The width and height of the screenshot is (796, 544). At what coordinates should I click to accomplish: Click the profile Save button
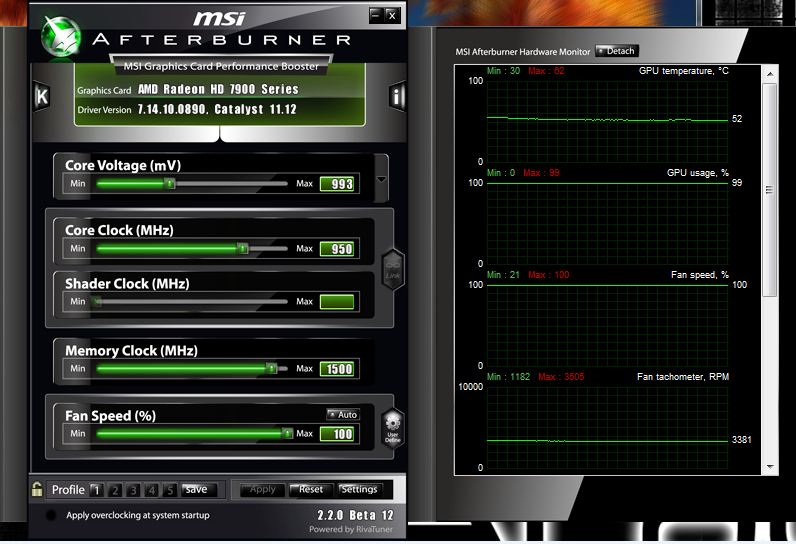(x=198, y=489)
